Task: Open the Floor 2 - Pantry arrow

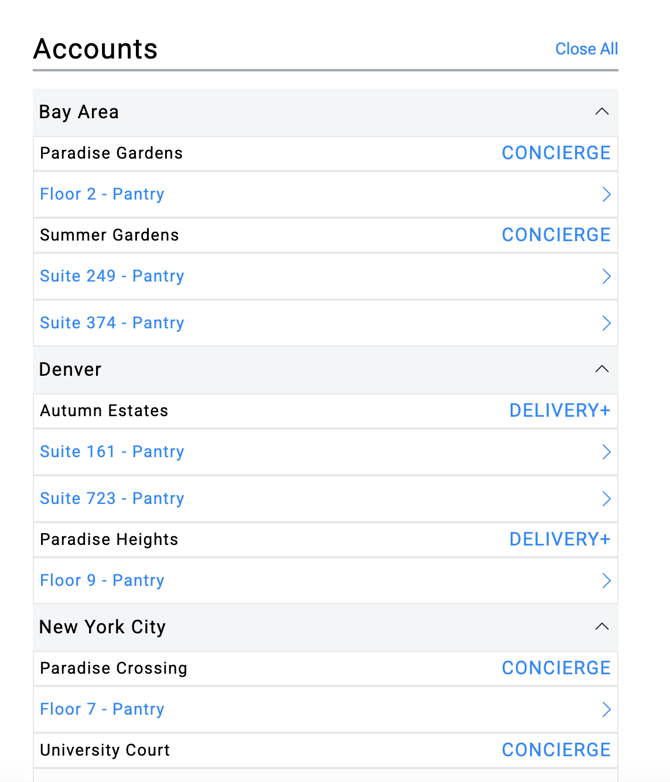Action: pyautogui.click(x=605, y=195)
